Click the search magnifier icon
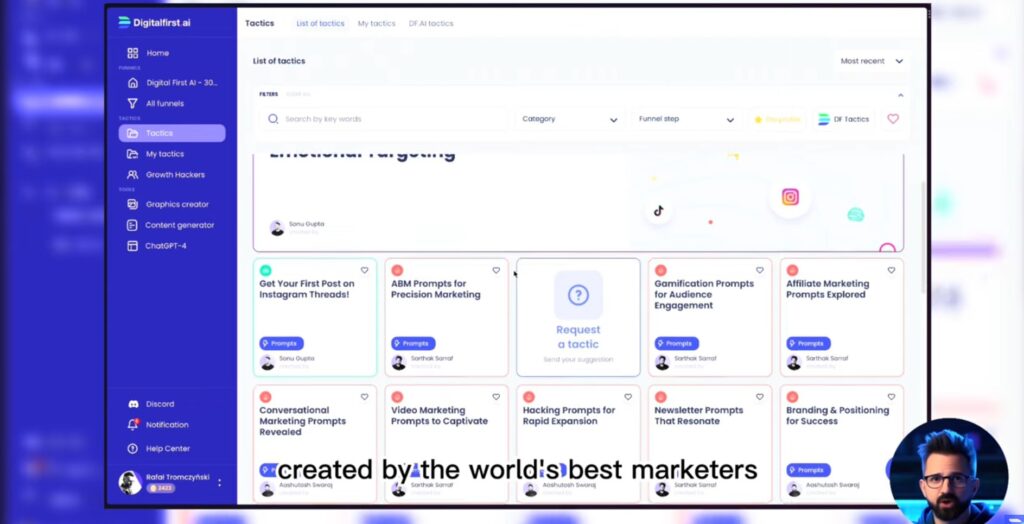This screenshot has height=524, width=1024. click(x=273, y=119)
